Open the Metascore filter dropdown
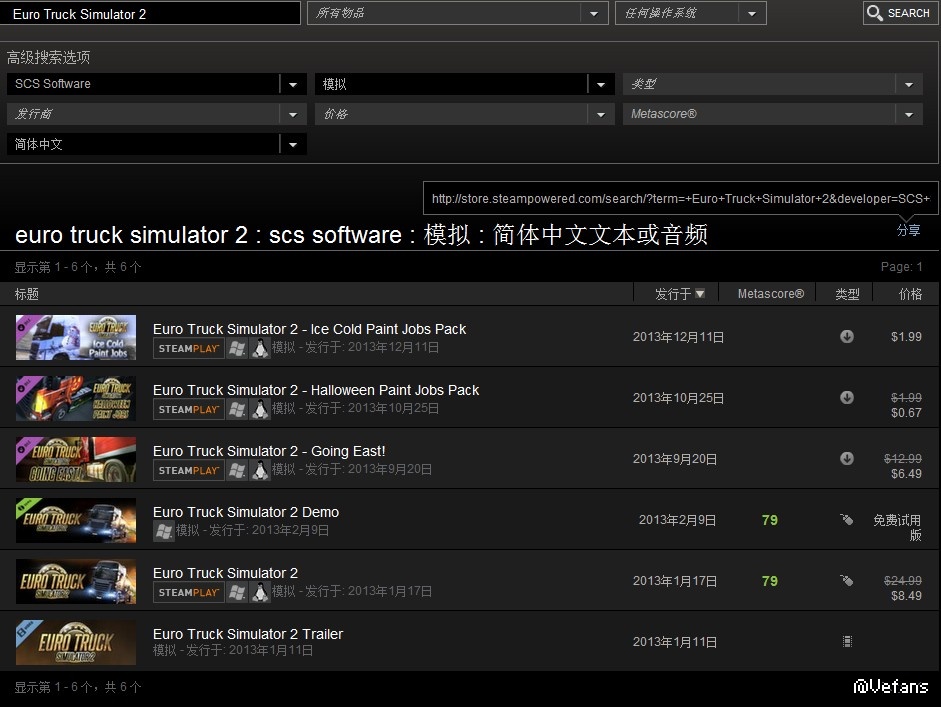Screen dimensions: 941x707 [x=909, y=115]
